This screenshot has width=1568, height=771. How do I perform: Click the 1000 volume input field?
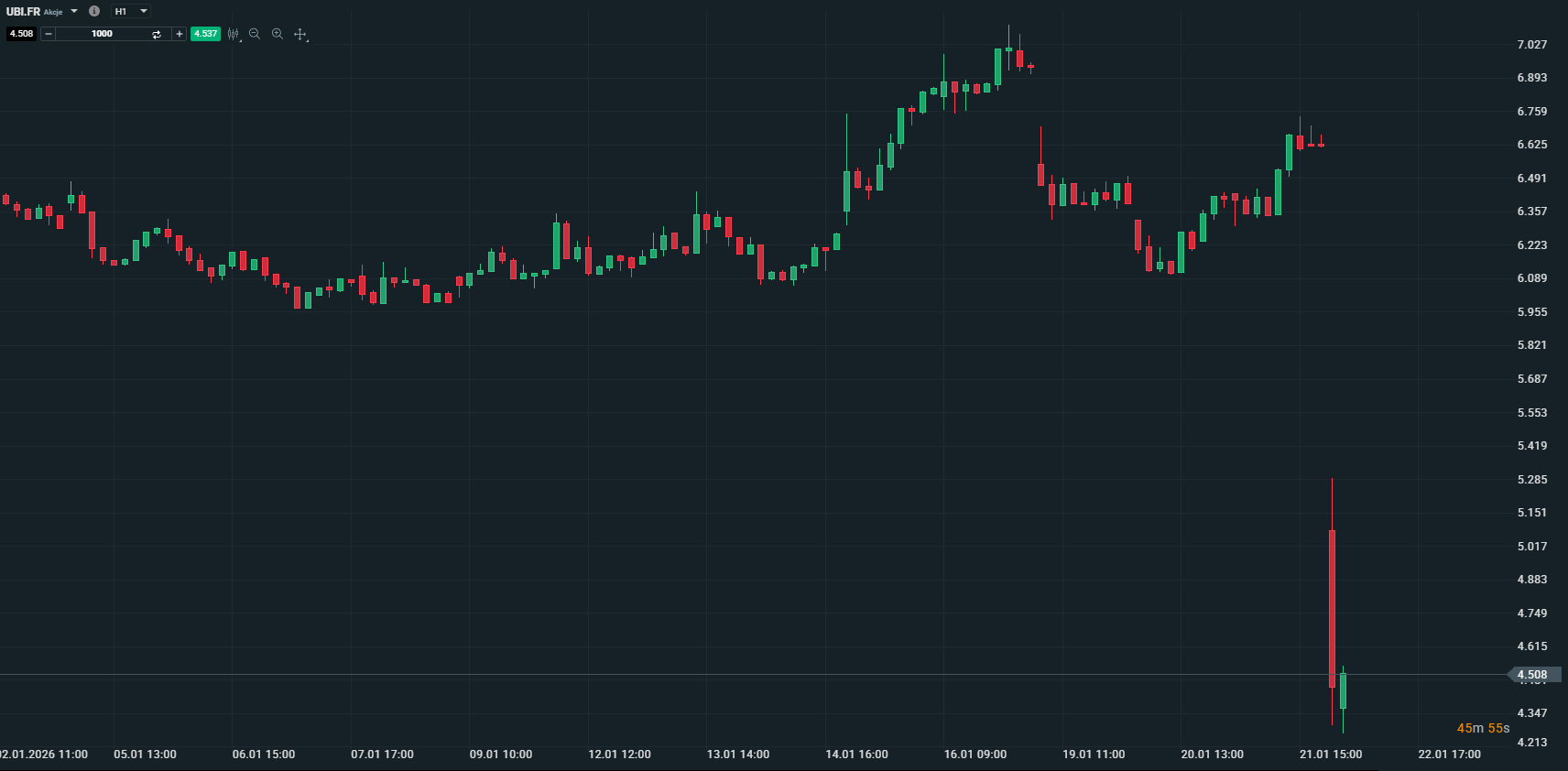102,34
